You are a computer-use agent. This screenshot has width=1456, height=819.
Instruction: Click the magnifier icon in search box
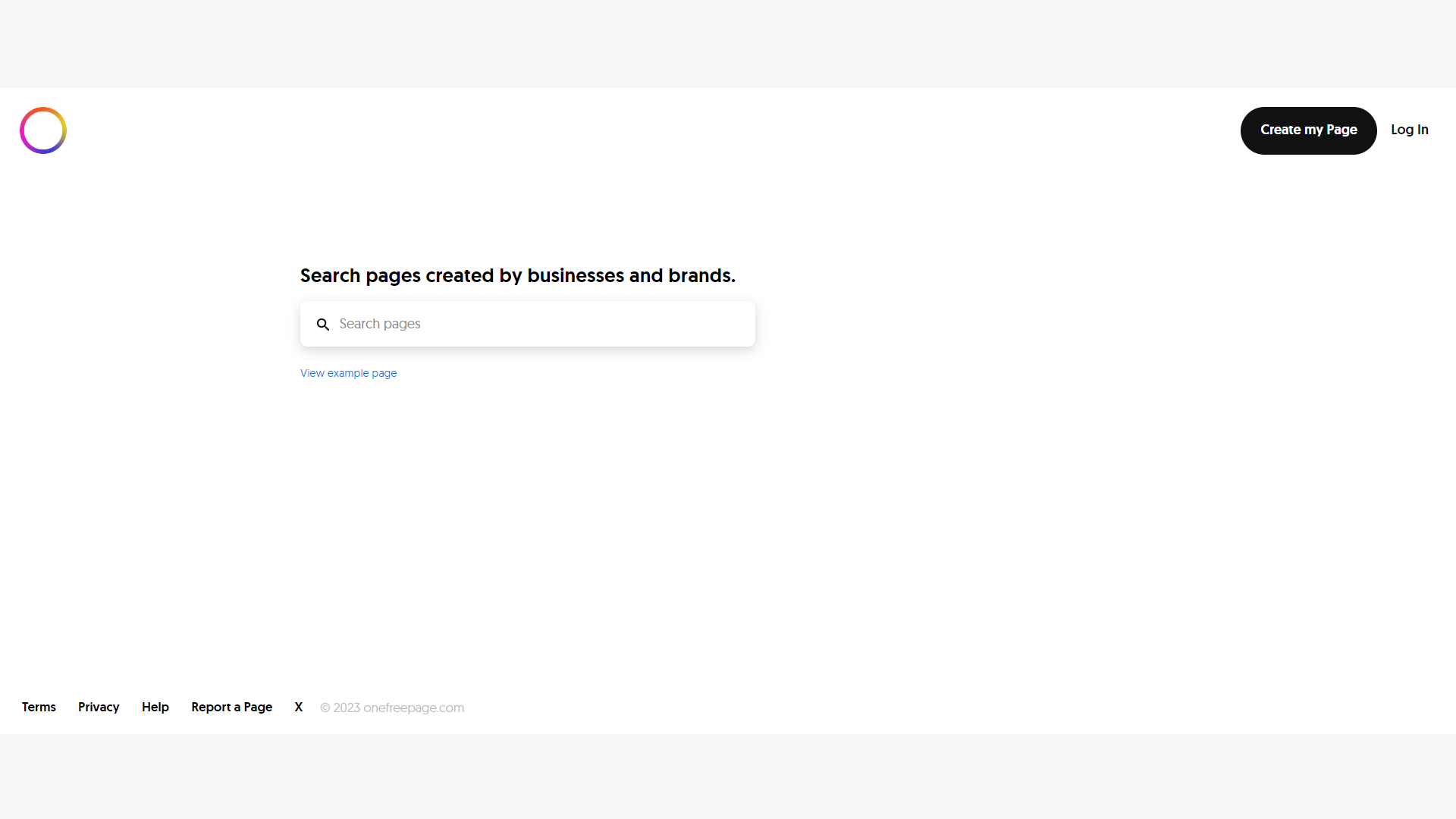tap(323, 325)
